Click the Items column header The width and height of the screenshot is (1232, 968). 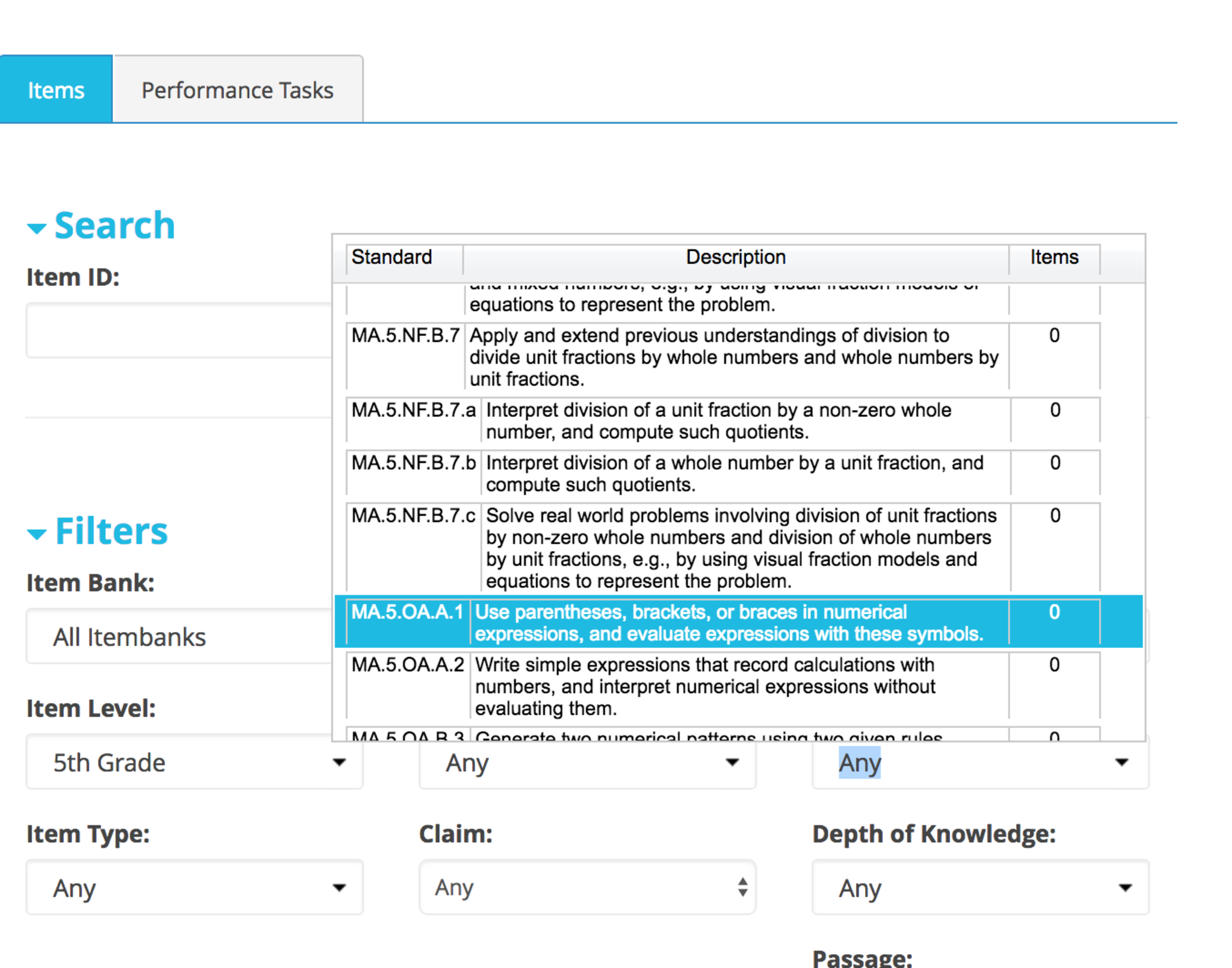click(x=1054, y=257)
